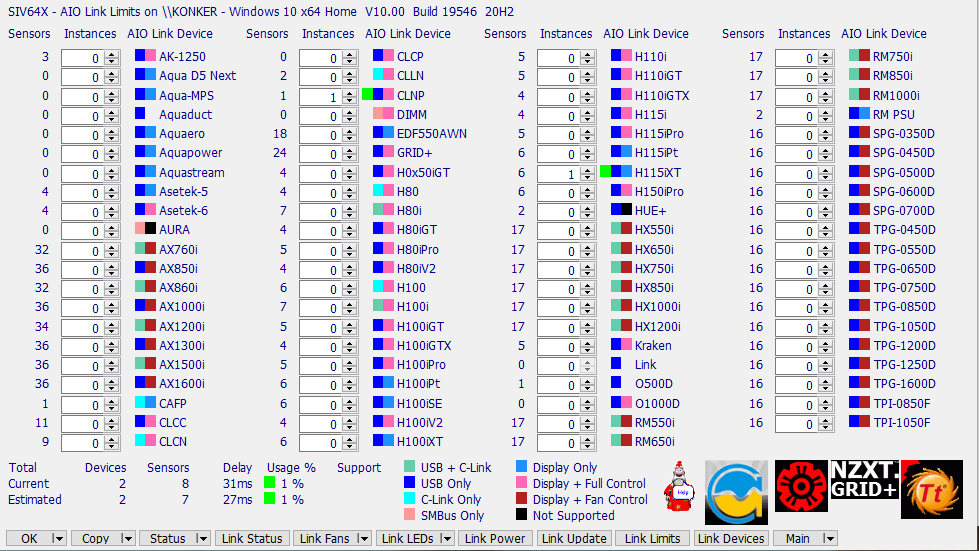This screenshot has height=551, width=979.
Task: Click the color icon beside RM PSU
Action: point(859,114)
